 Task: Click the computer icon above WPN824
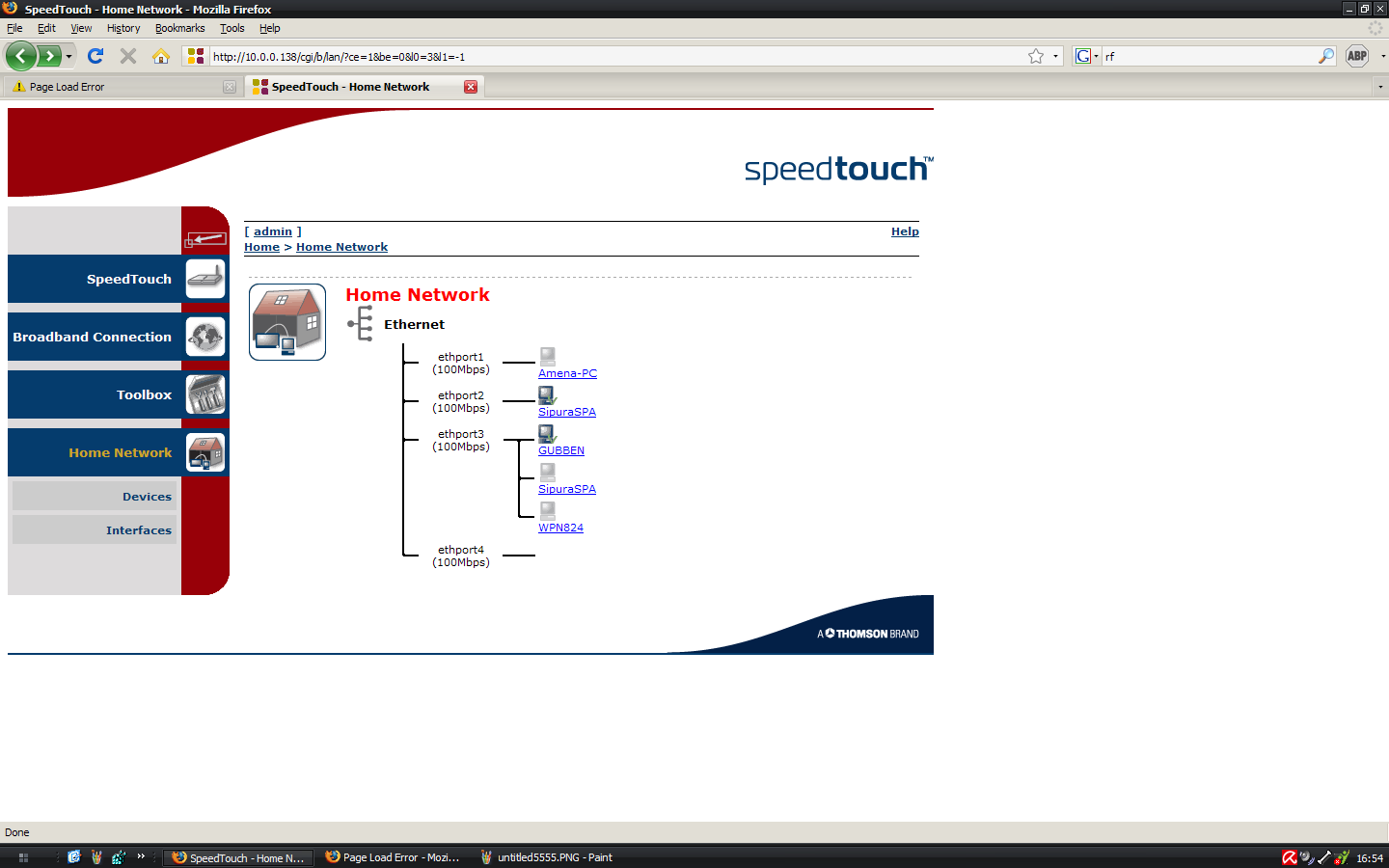547,511
